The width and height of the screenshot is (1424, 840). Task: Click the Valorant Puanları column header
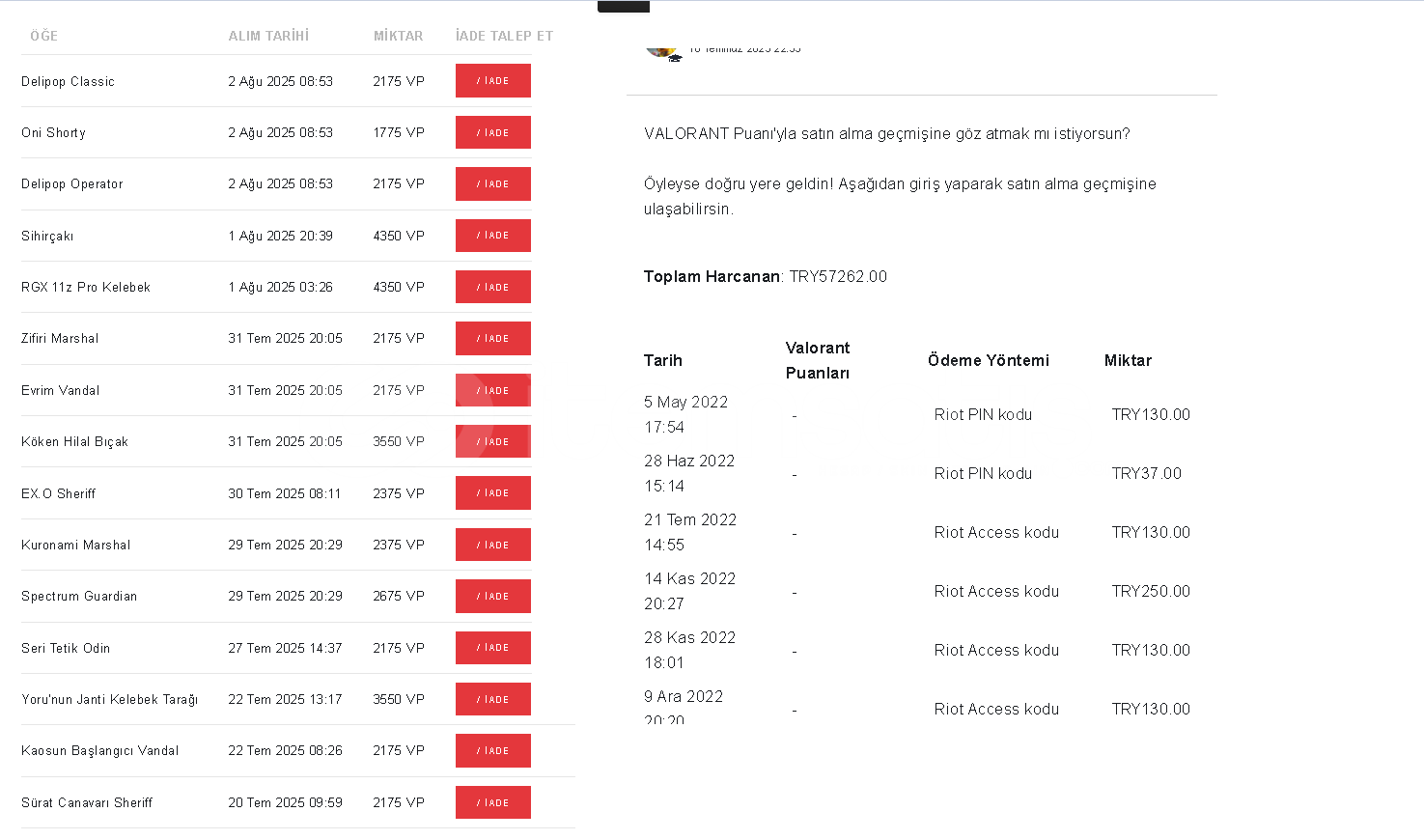(x=818, y=360)
